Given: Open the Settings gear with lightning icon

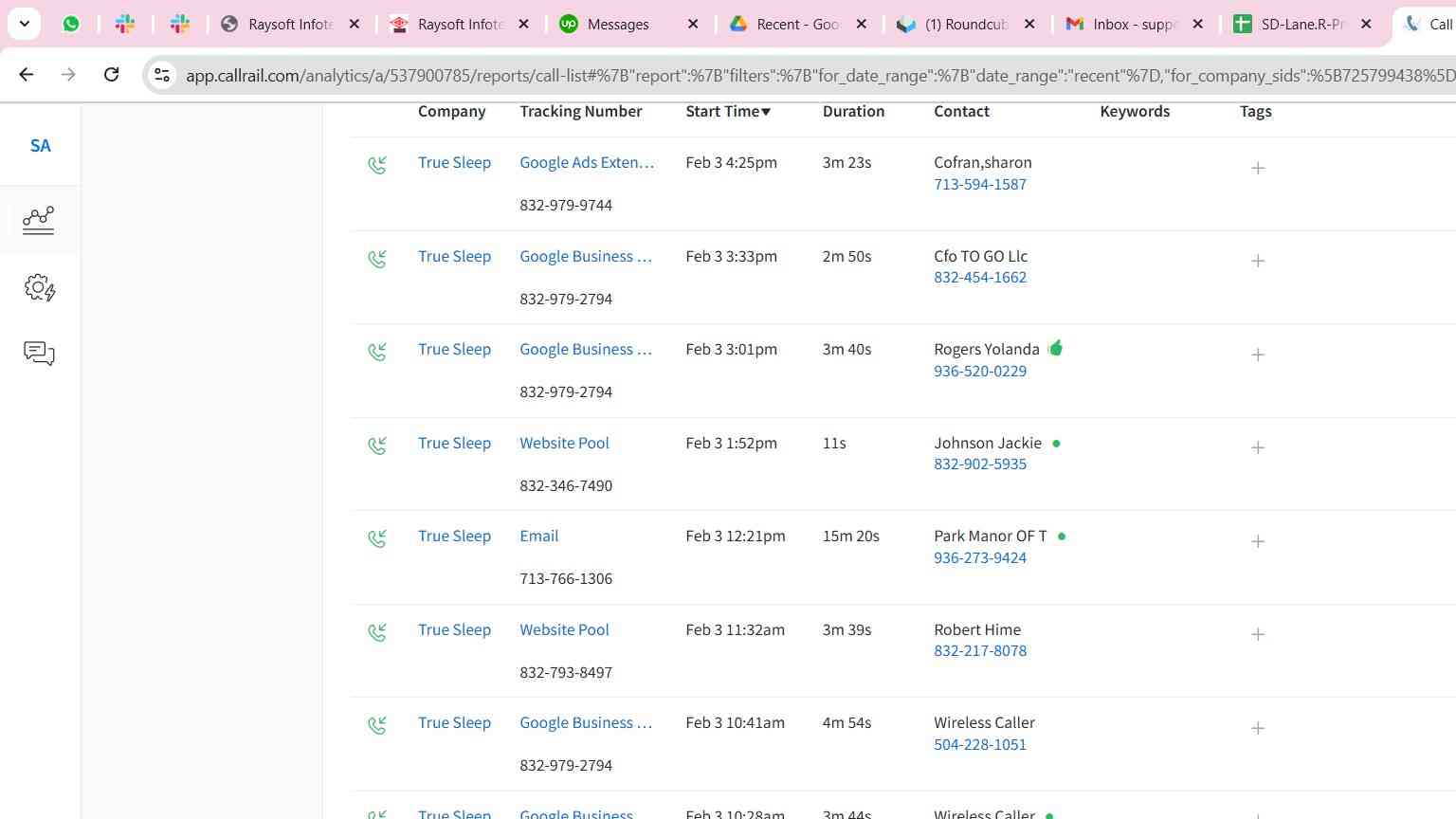Looking at the screenshot, I should (40, 287).
